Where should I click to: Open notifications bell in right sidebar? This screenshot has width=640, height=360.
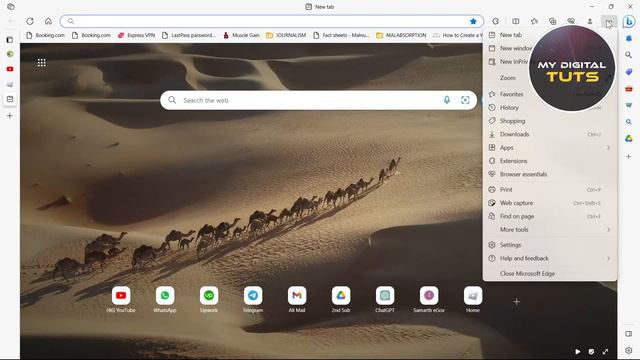pos(629,38)
